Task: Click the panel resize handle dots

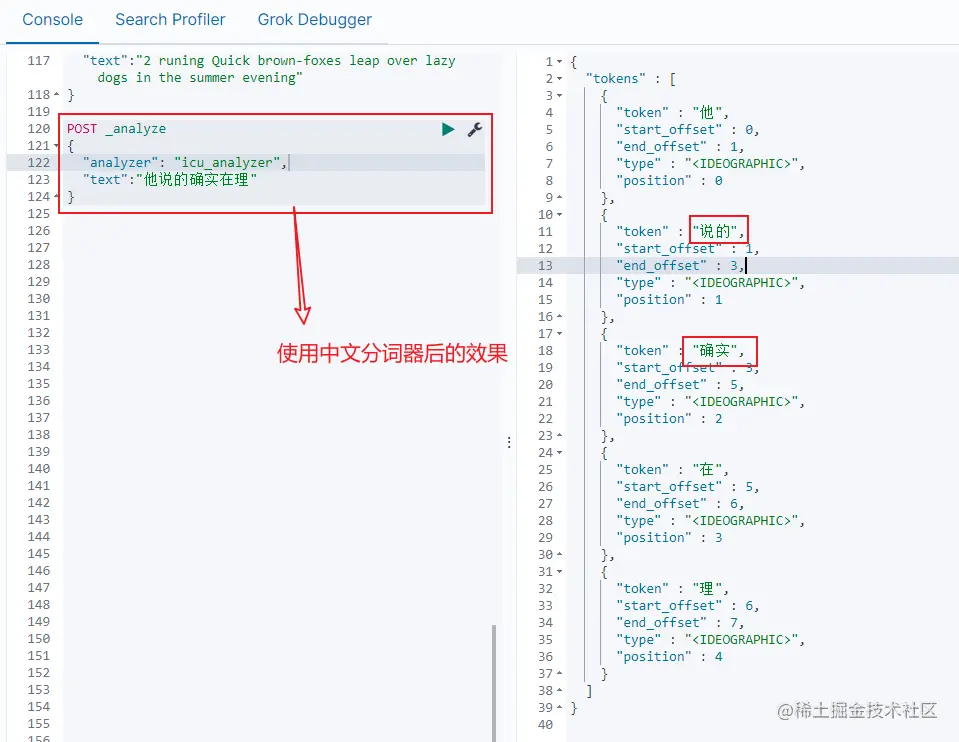Action: (509, 442)
